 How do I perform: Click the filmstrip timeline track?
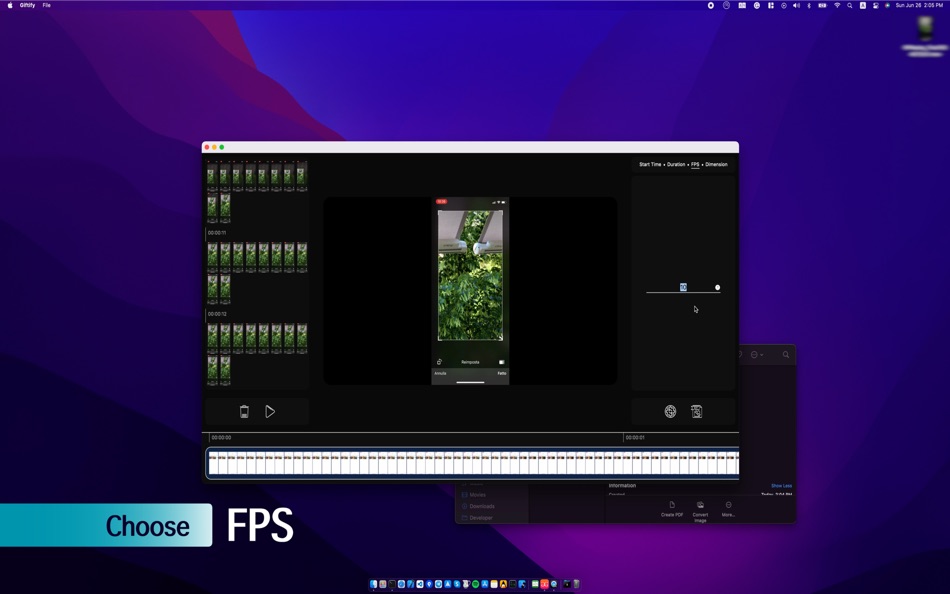473,463
